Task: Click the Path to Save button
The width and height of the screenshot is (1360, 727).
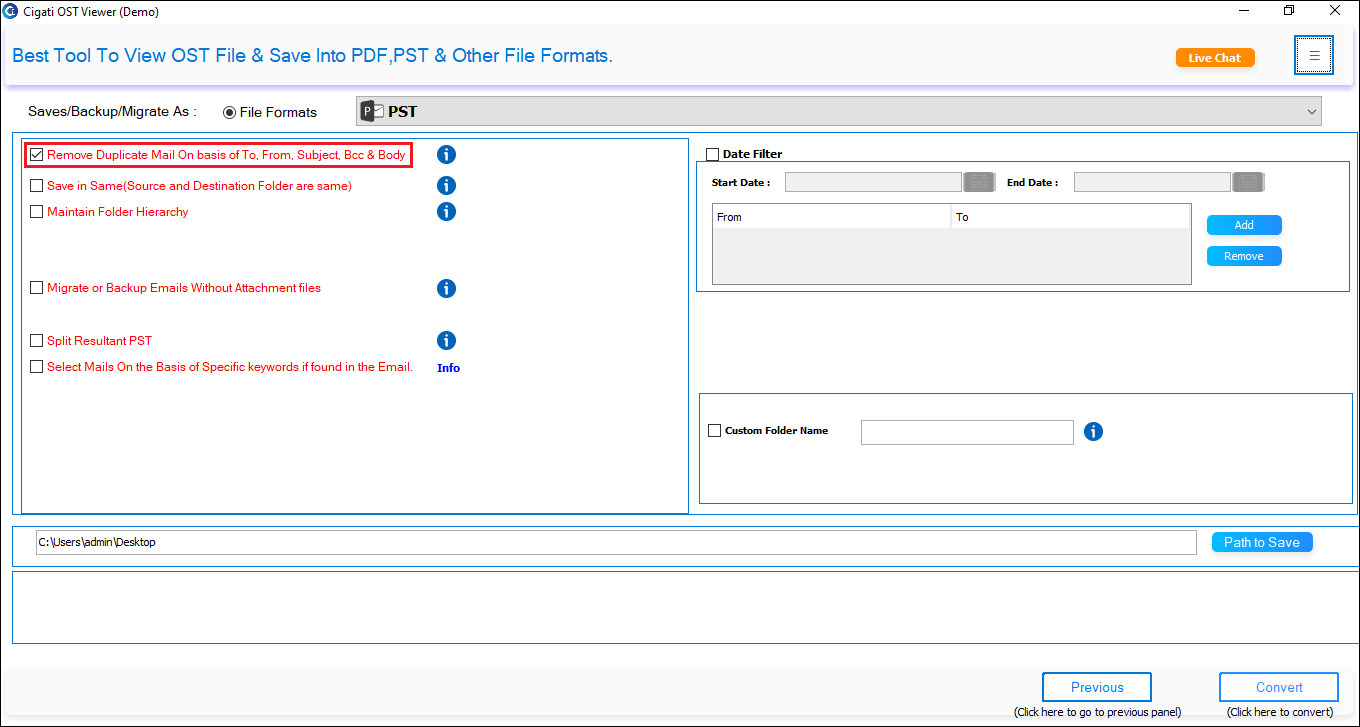Action: [x=1262, y=542]
